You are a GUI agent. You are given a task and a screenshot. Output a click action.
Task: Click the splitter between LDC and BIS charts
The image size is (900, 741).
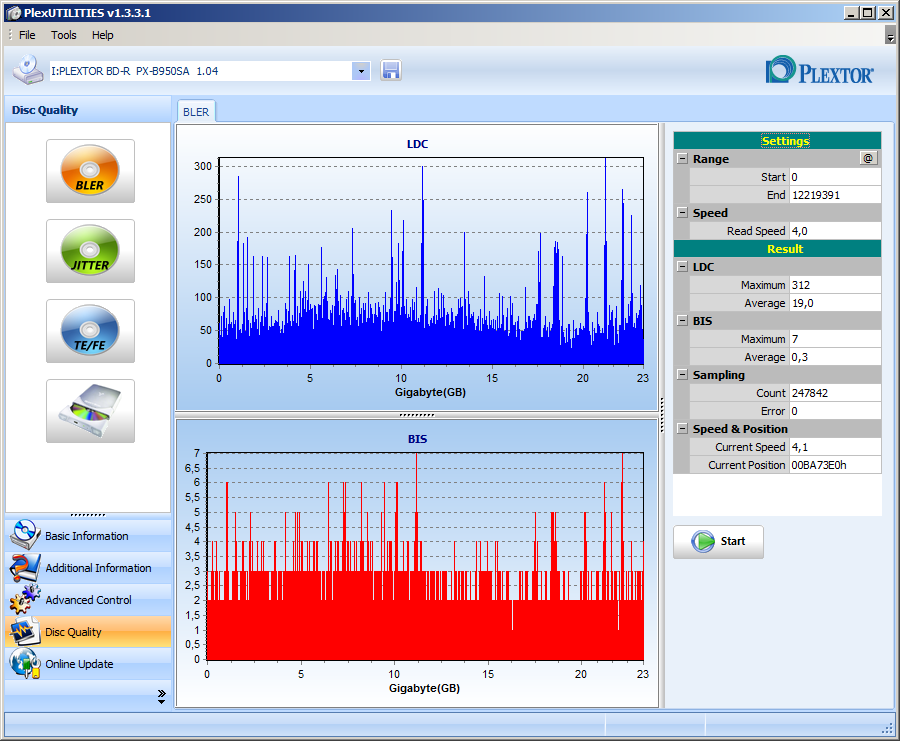417,414
